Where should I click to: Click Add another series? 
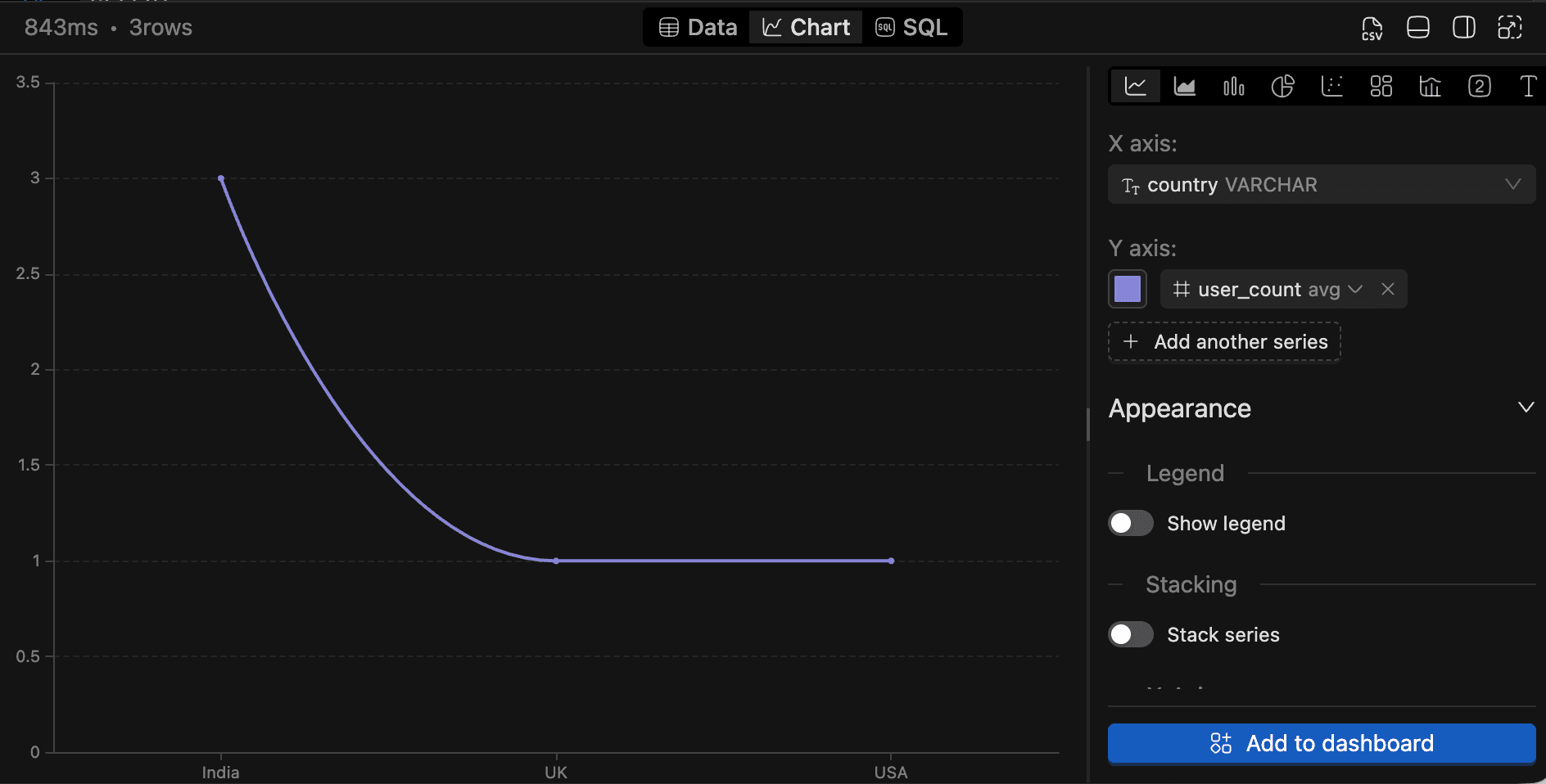[x=1224, y=342]
